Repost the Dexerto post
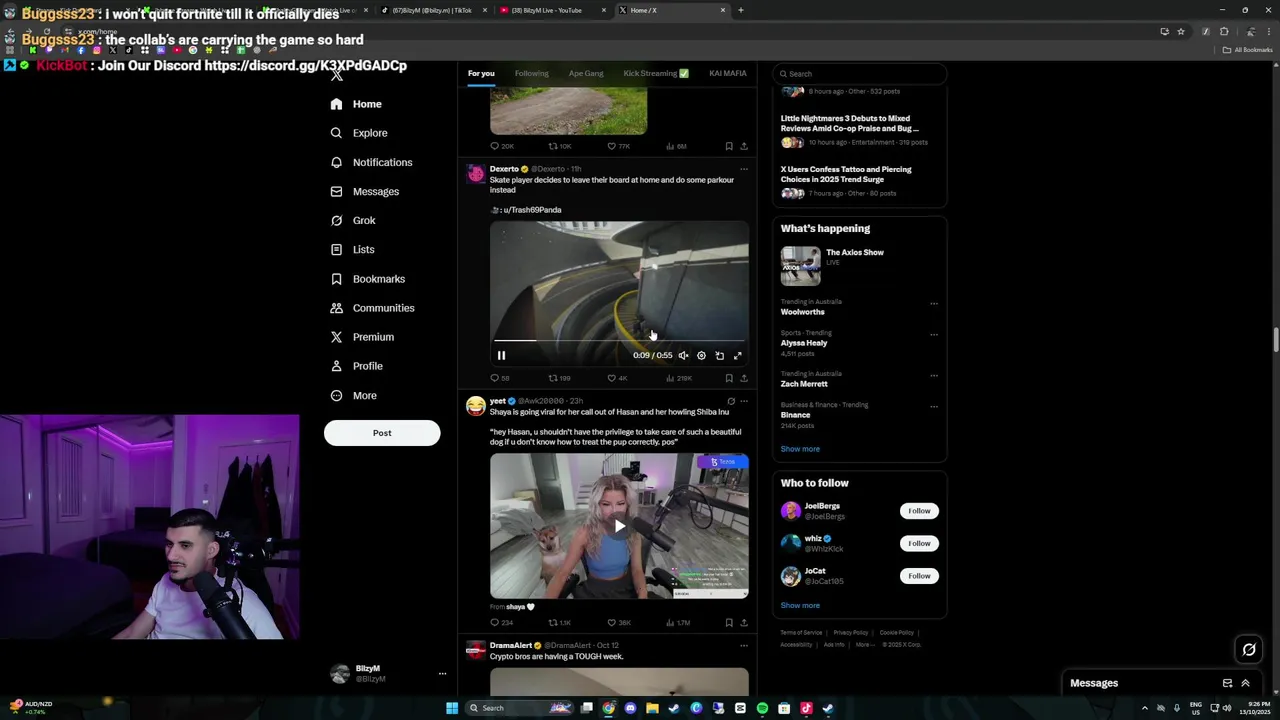The width and height of the screenshot is (1280, 720). point(559,378)
